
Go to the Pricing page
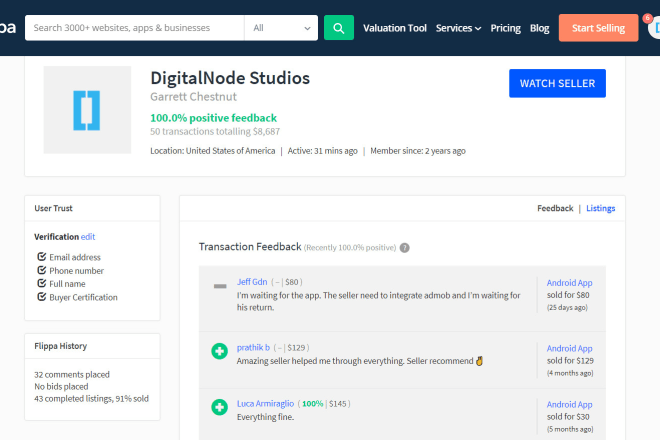[x=506, y=28]
